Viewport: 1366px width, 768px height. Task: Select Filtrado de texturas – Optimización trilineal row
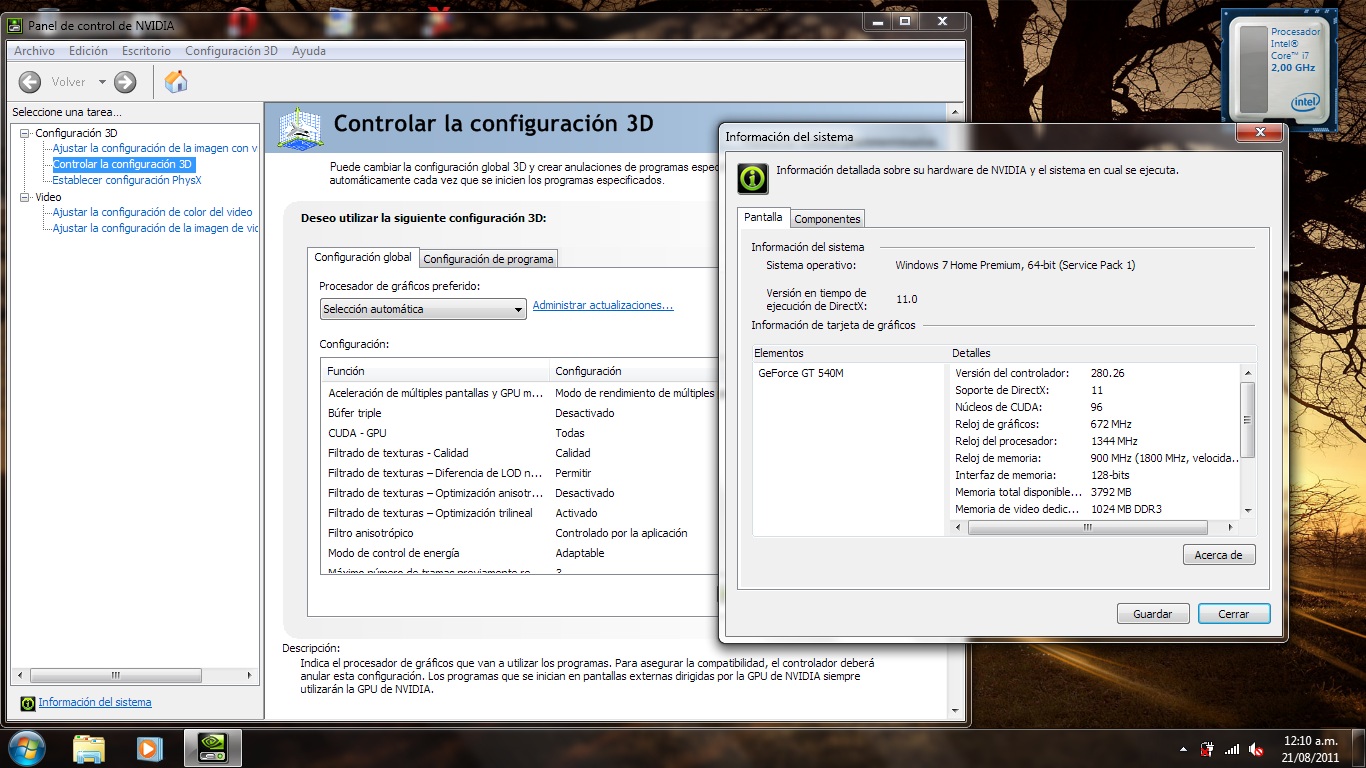click(520, 513)
